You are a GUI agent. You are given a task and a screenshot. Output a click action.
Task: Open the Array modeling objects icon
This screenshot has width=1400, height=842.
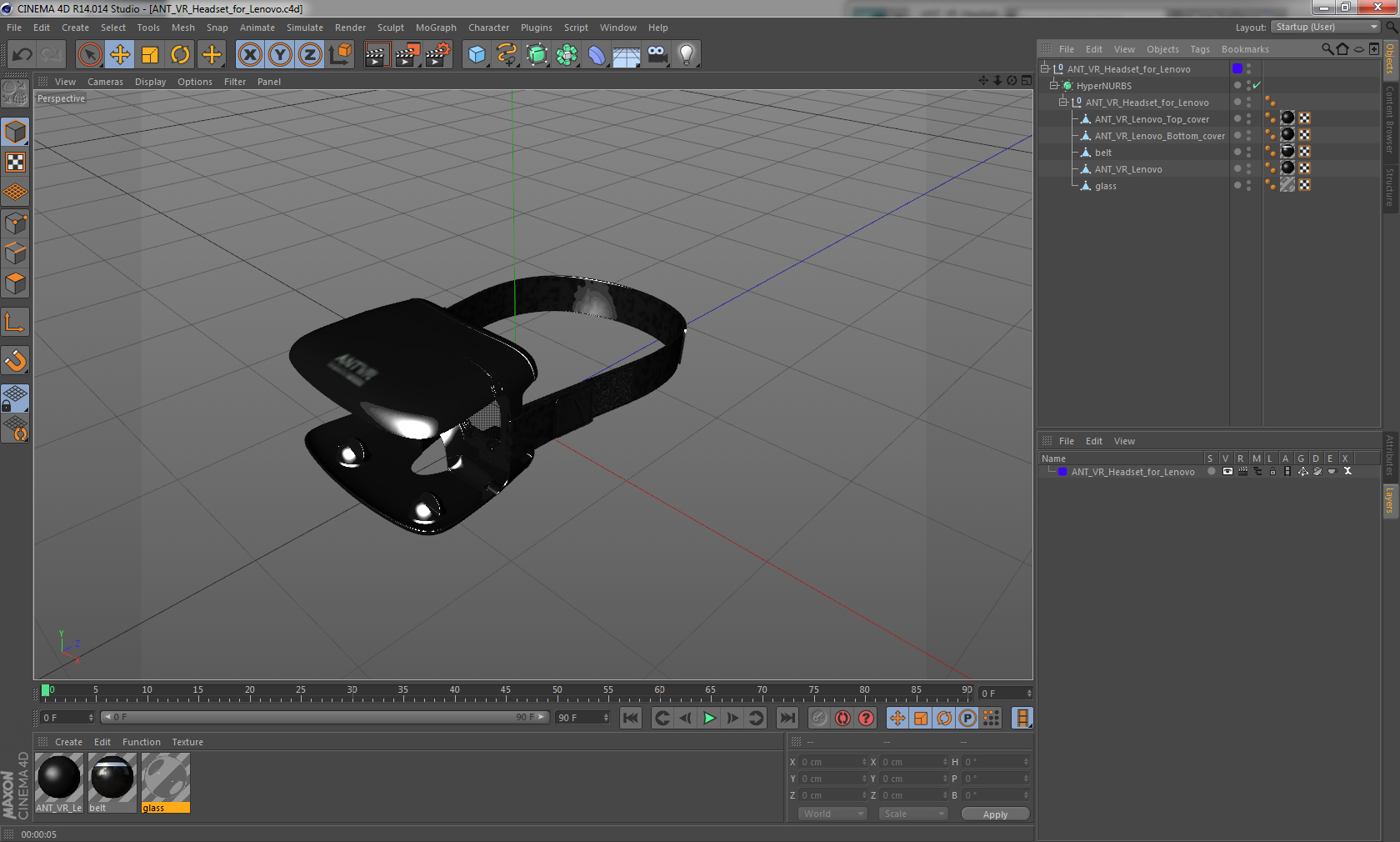[x=567, y=55]
